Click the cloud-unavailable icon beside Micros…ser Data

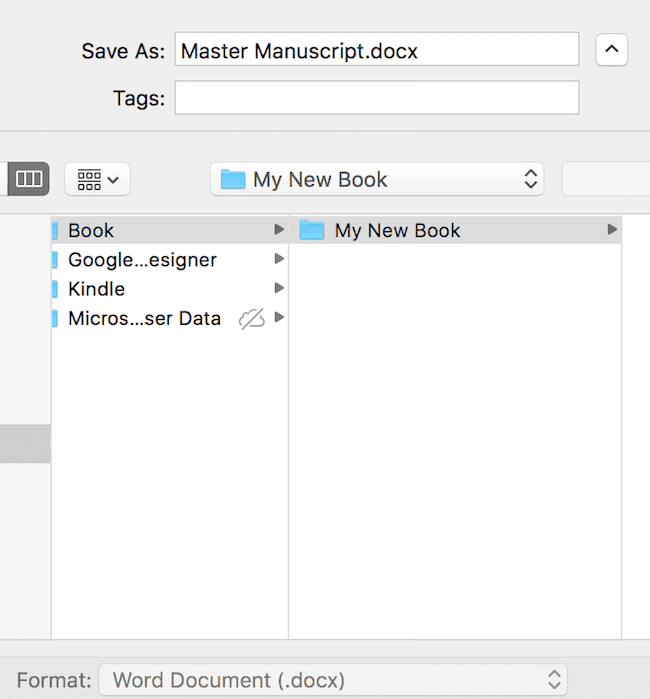click(251, 319)
